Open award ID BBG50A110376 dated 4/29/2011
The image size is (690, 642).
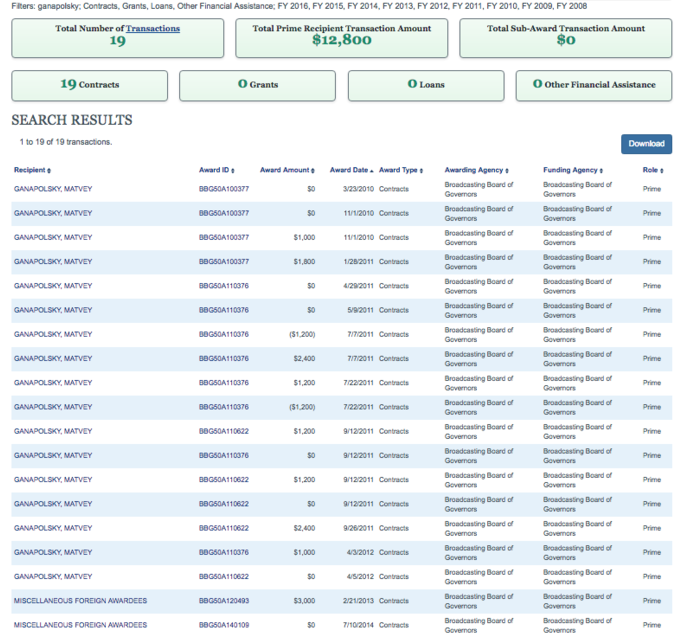(224, 286)
